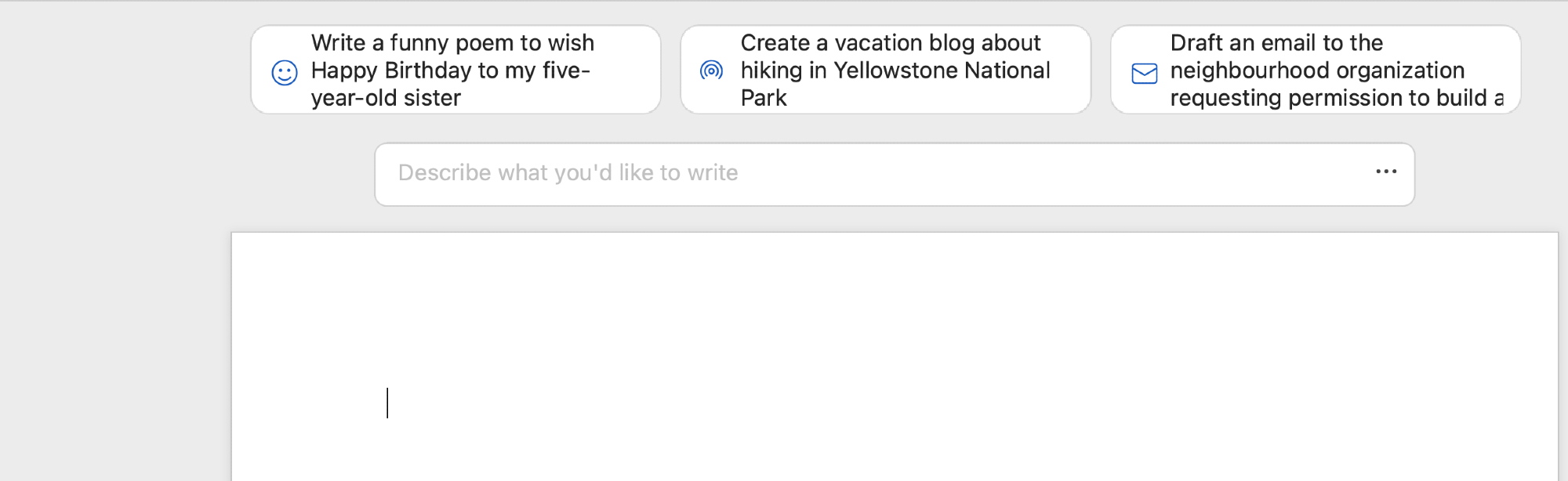Click the envelope email icon

click(1144, 74)
